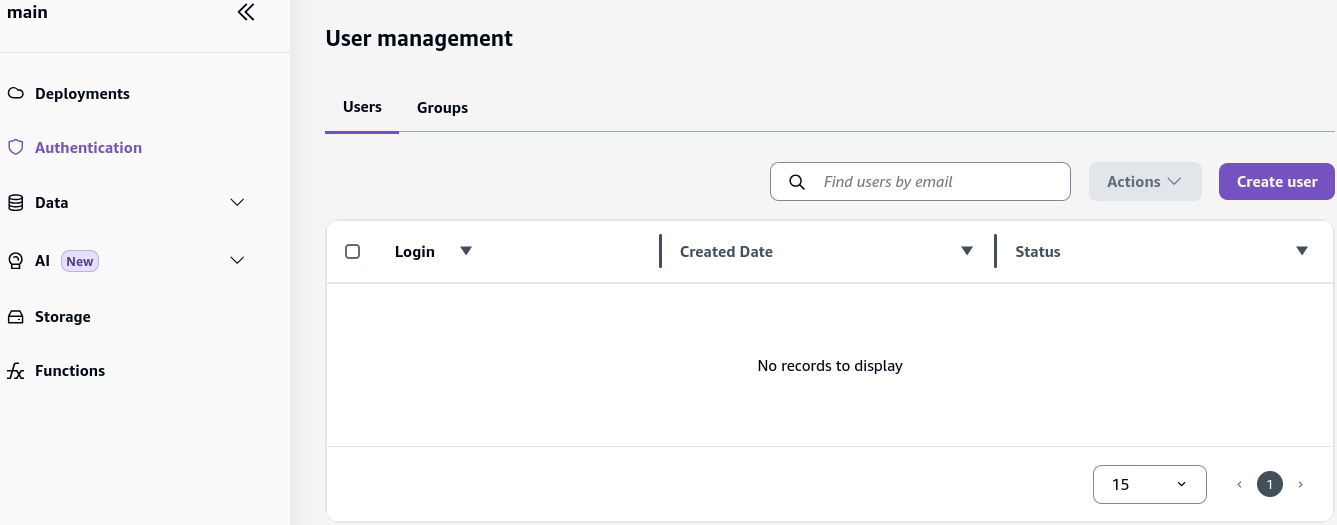Switch to the Groups tab
Viewport: 1337px width, 525px height.
[x=442, y=108]
